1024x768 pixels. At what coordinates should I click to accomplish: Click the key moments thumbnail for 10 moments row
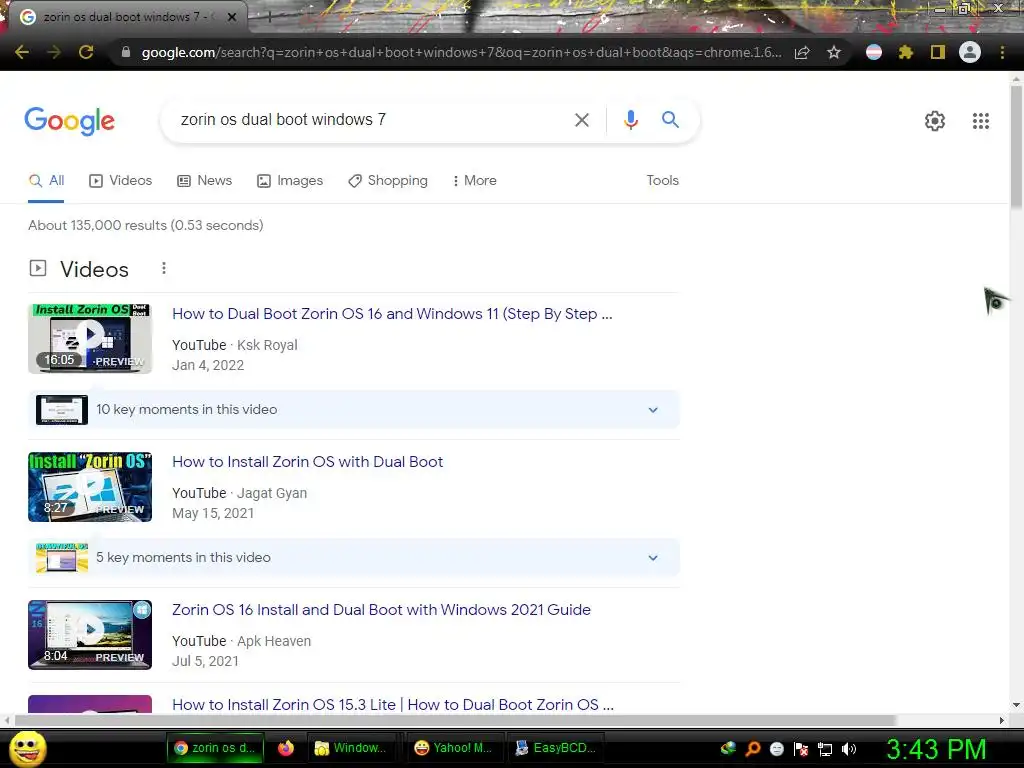(x=62, y=409)
